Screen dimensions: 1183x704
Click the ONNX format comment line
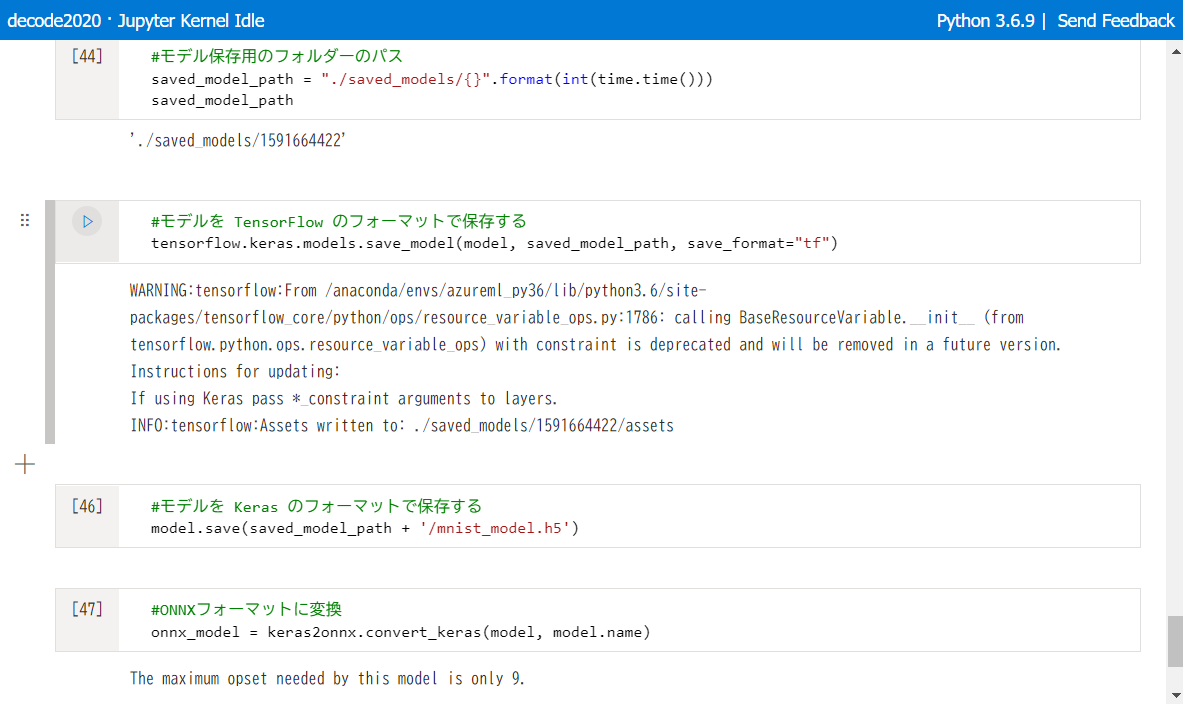[247, 609]
